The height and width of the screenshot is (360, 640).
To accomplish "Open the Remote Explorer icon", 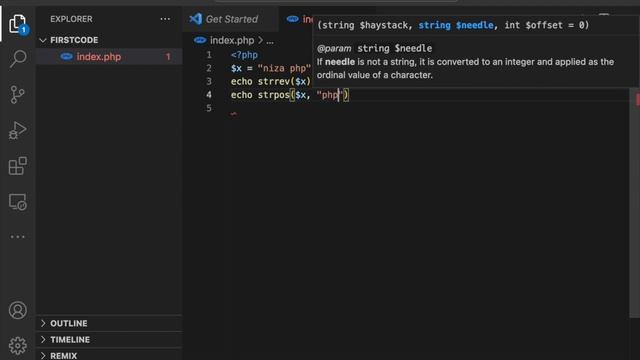I will click(x=18, y=202).
